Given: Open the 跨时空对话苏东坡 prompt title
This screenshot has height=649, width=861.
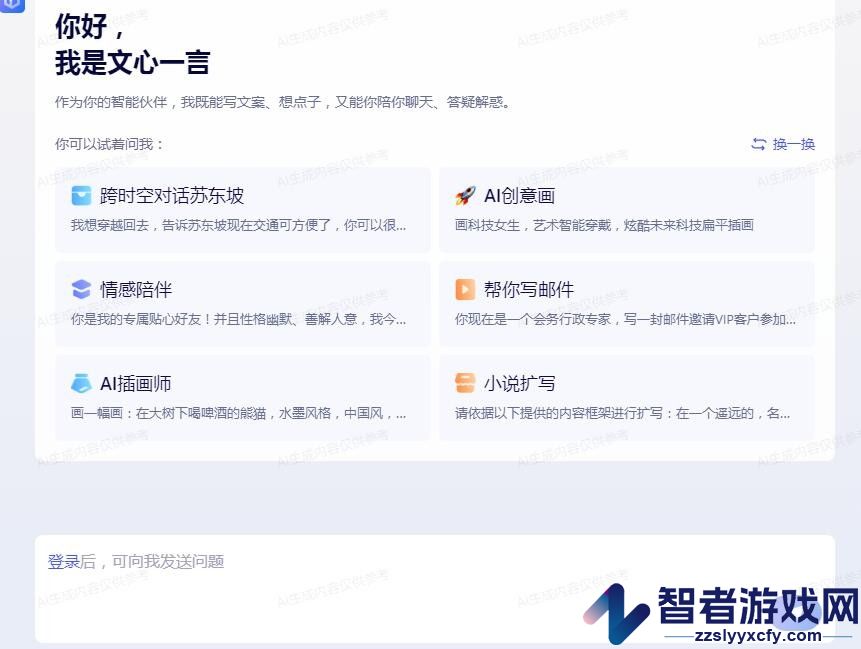Looking at the screenshot, I should 172,195.
